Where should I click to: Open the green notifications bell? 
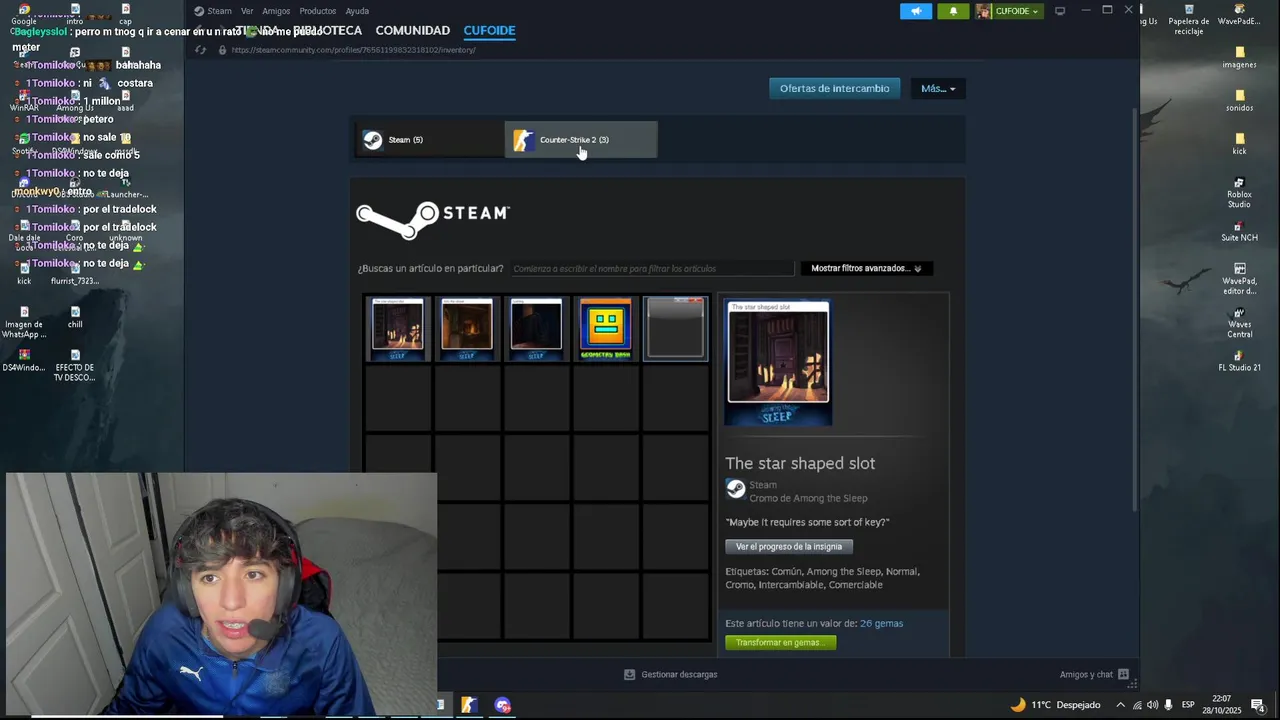953,11
